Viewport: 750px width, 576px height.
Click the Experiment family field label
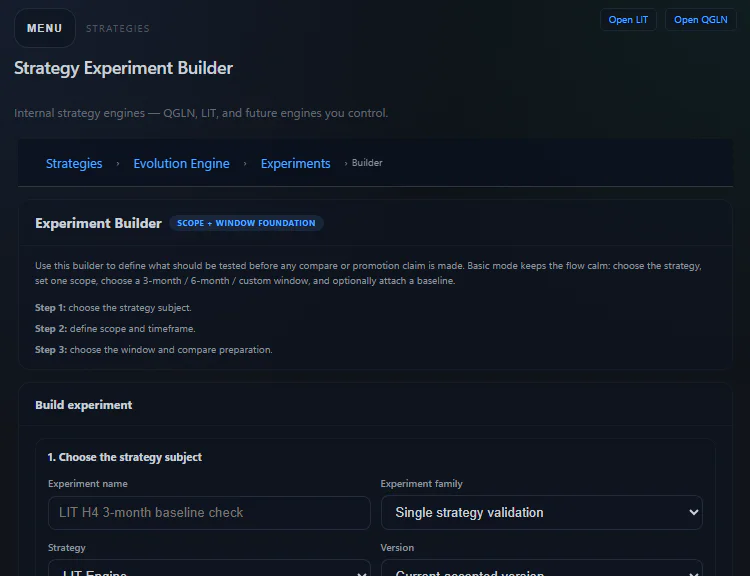(421, 484)
